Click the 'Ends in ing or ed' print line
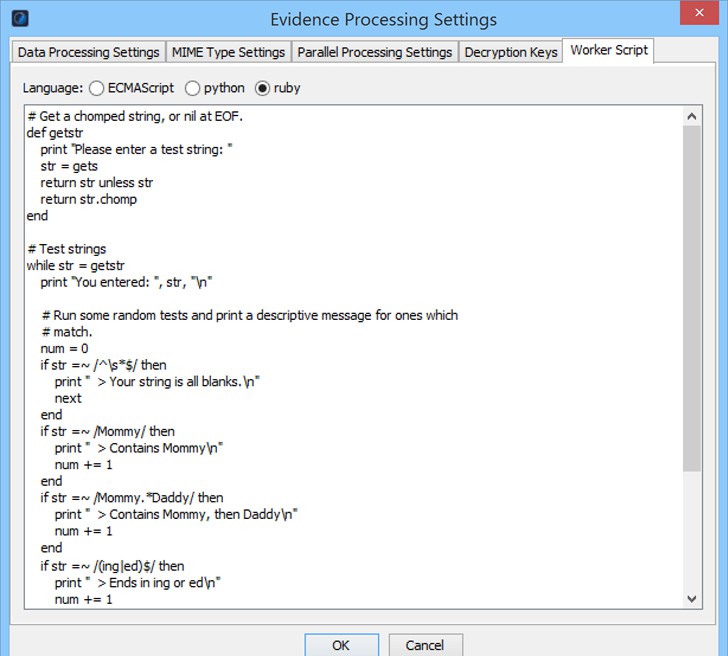The width and height of the screenshot is (728, 656). click(x=138, y=583)
